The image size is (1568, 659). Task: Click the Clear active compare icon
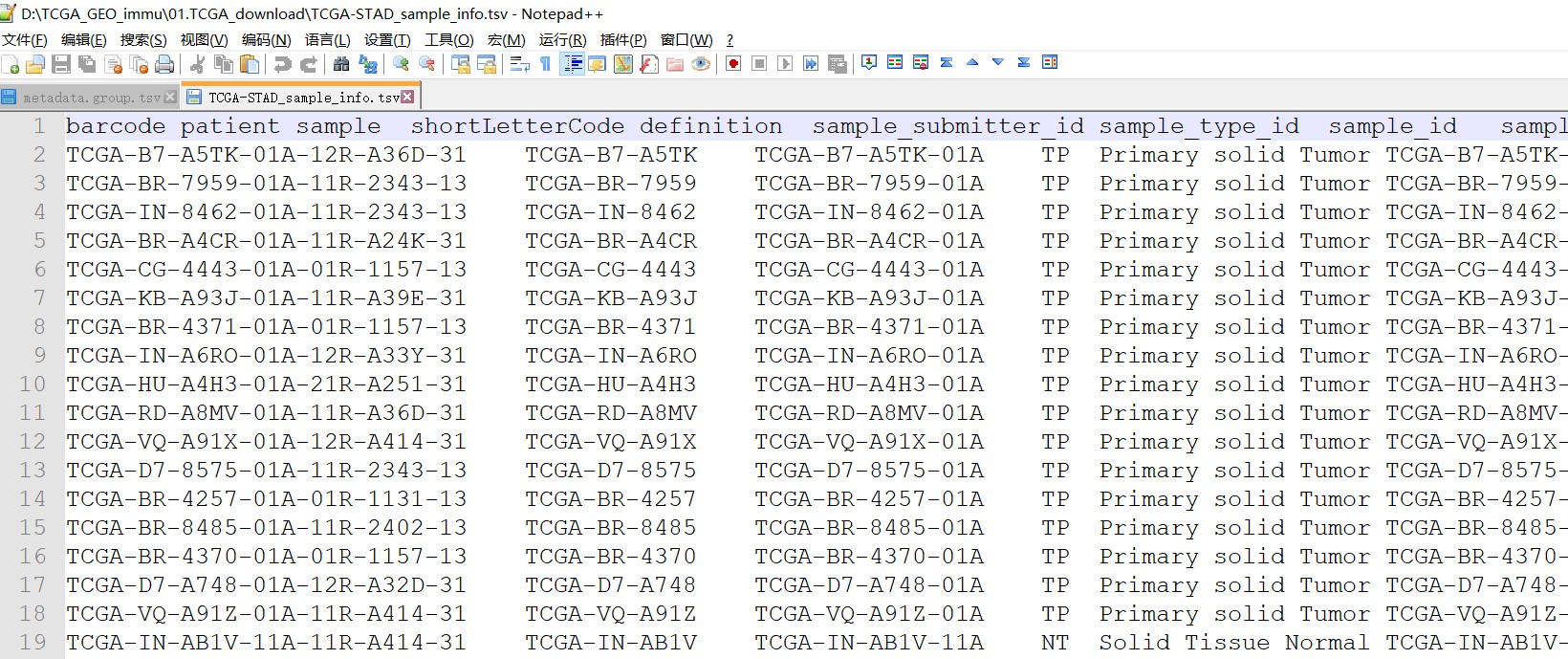tap(921, 62)
